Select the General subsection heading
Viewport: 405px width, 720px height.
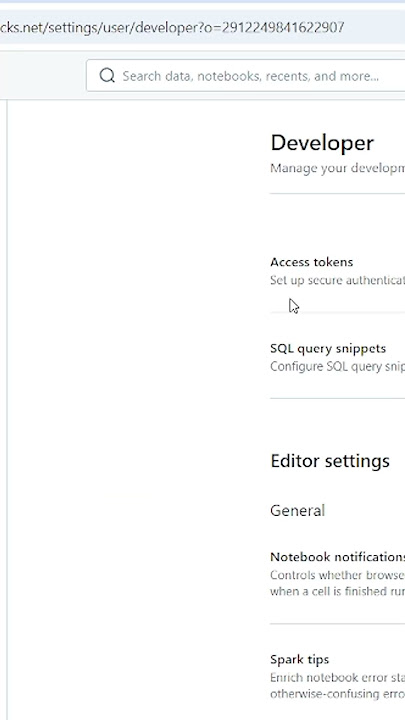(x=297, y=510)
